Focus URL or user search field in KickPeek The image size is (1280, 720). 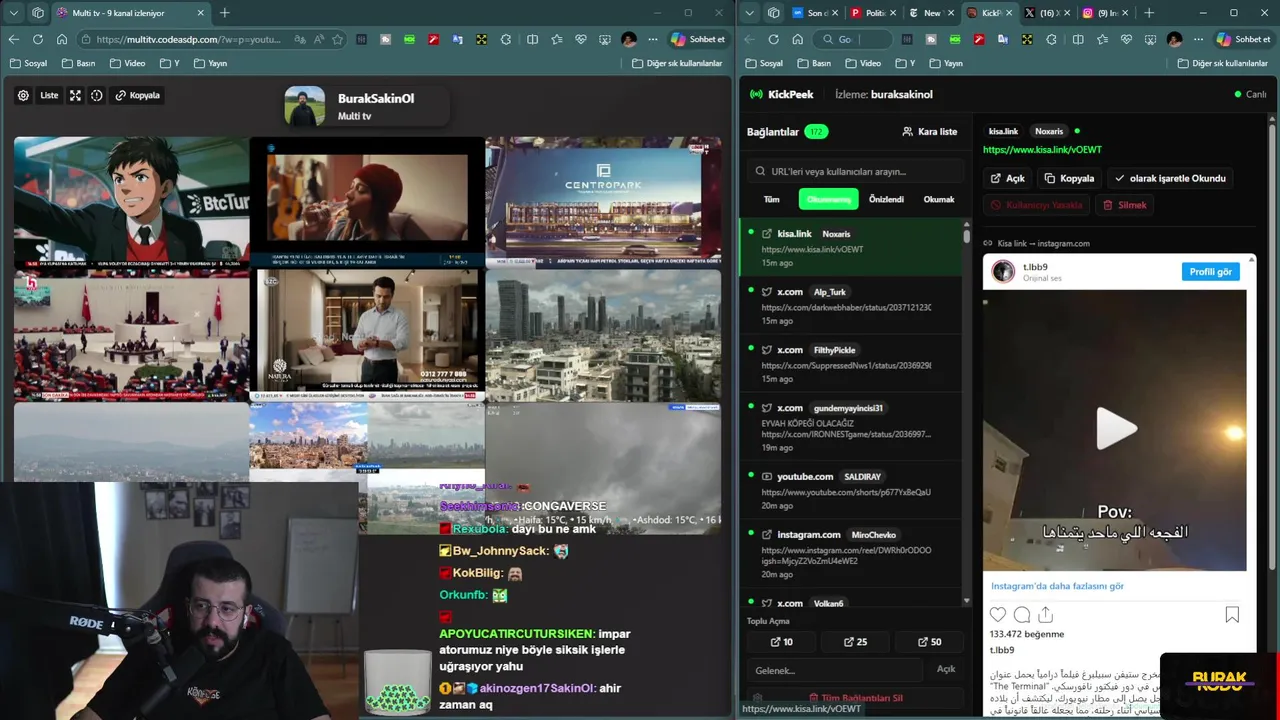pyautogui.click(x=856, y=171)
